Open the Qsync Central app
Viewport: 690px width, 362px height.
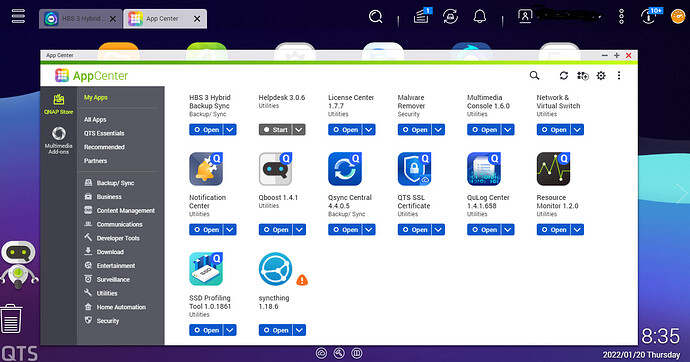(345, 230)
